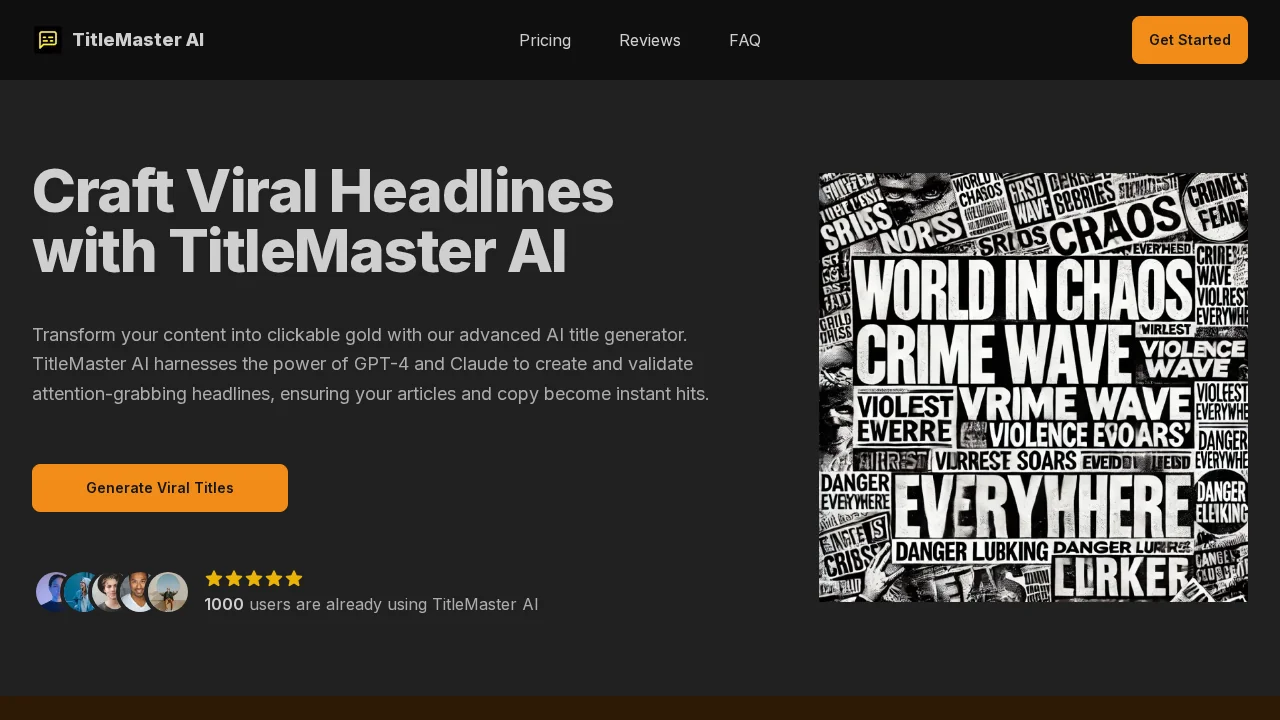The height and width of the screenshot is (720, 1280).
Task: Click the last star in the rating
Action: click(294, 579)
